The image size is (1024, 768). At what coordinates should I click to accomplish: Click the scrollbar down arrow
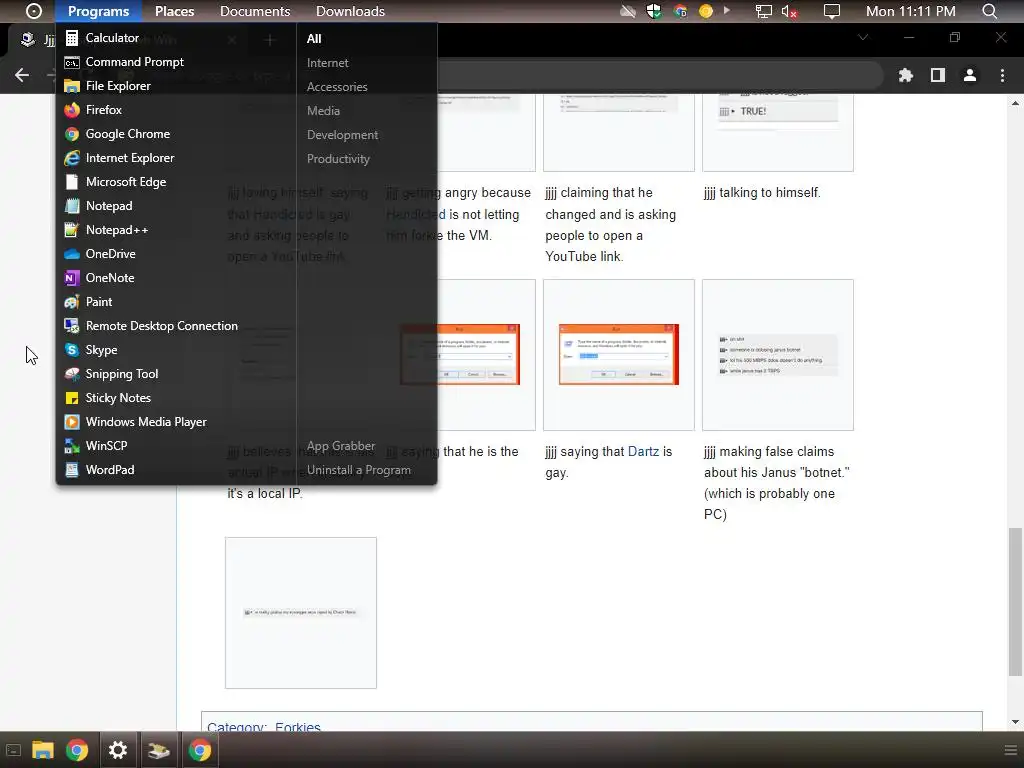[1015, 722]
